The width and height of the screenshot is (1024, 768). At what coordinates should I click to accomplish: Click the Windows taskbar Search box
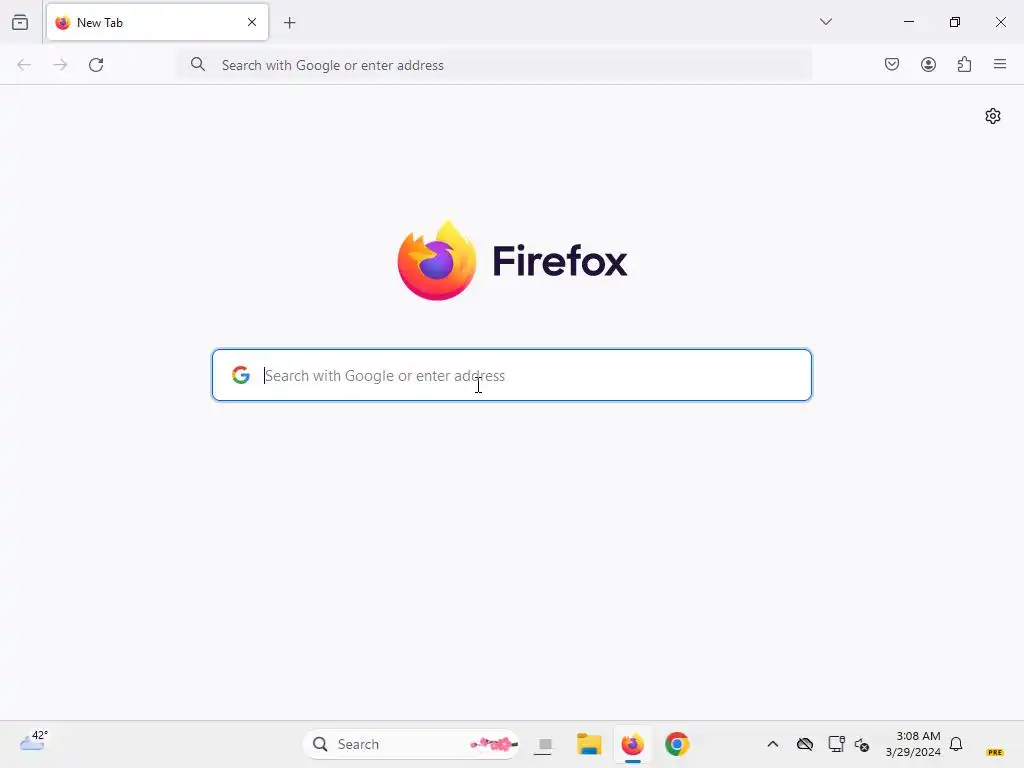(x=411, y=744)
